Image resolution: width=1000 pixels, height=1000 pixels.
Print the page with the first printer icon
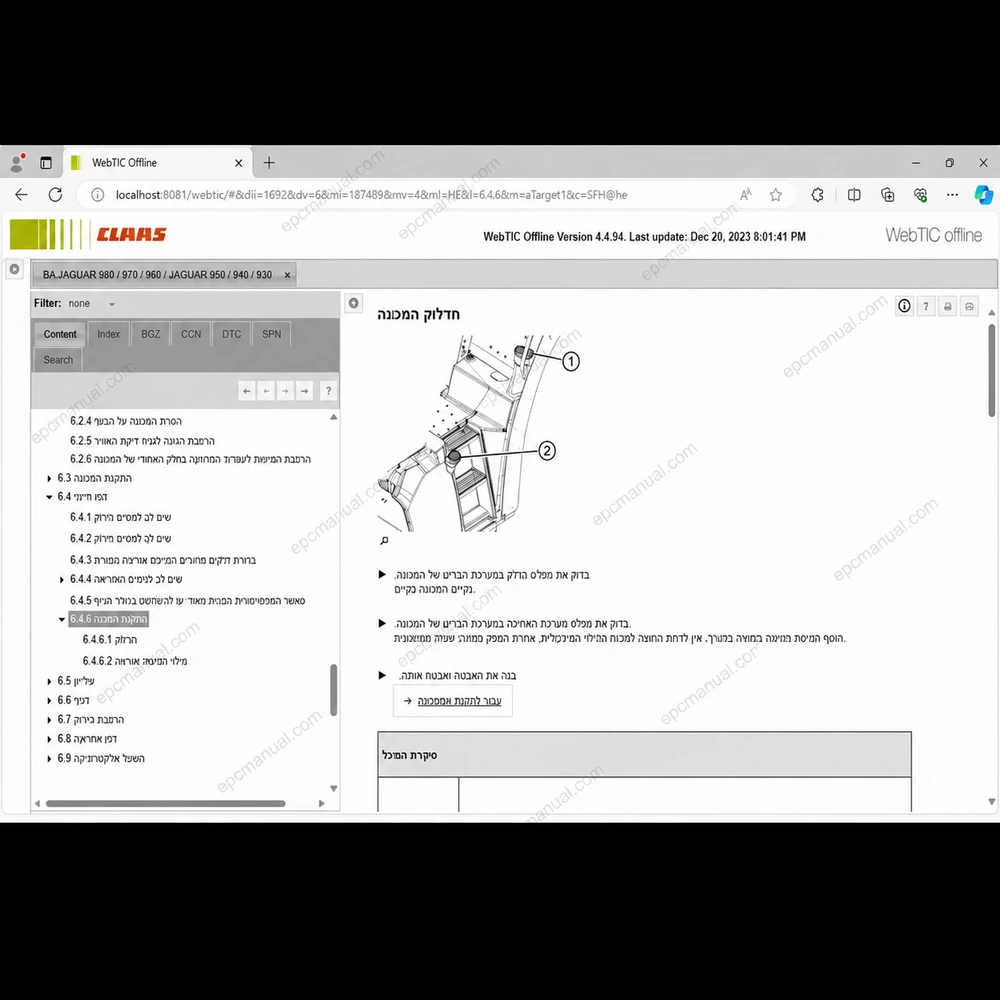(x=948, y=307)
